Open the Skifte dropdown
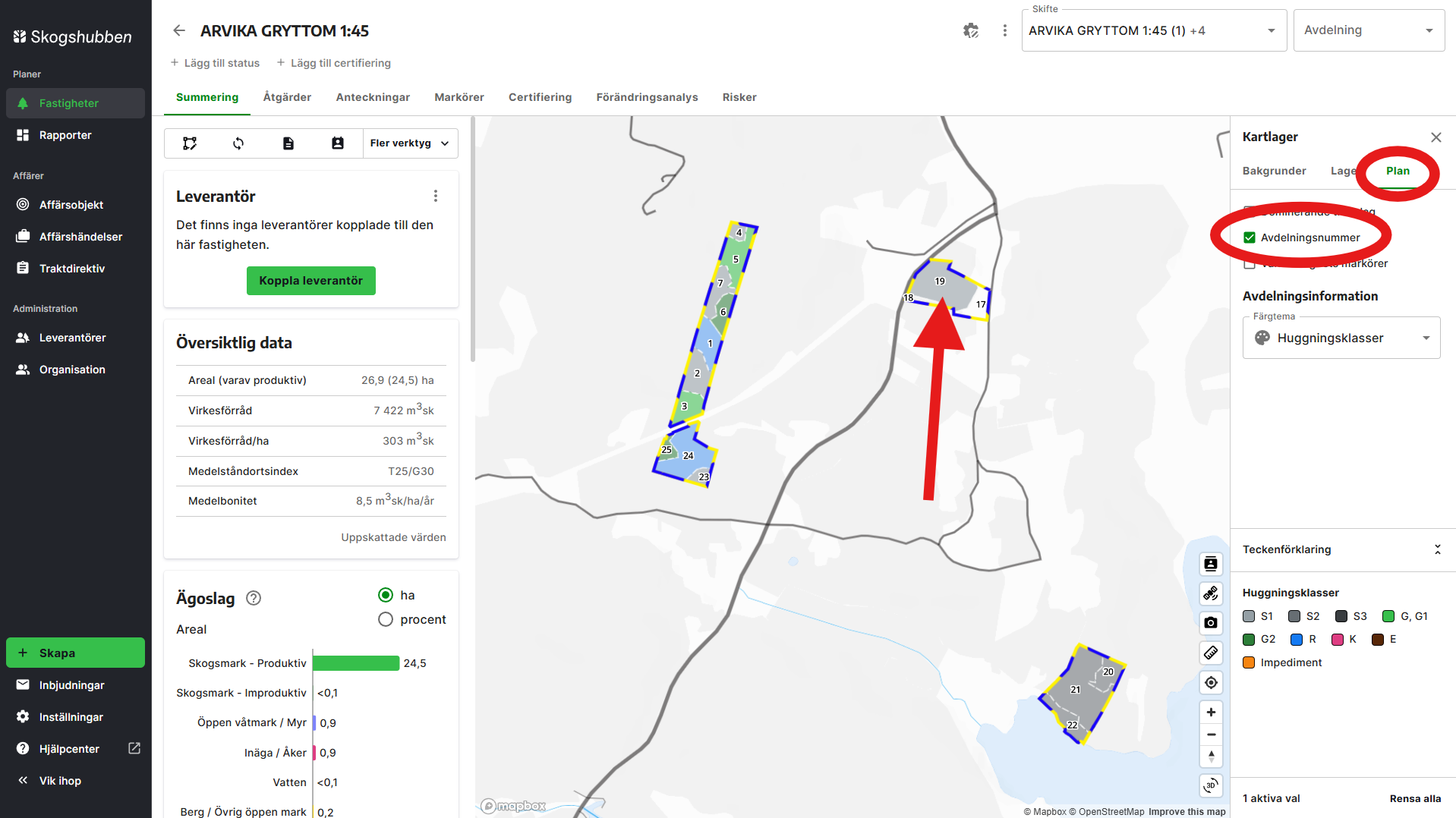The width and height of the screenshot is (1456, 818). pyautogui.click(x=1154, y=30)
